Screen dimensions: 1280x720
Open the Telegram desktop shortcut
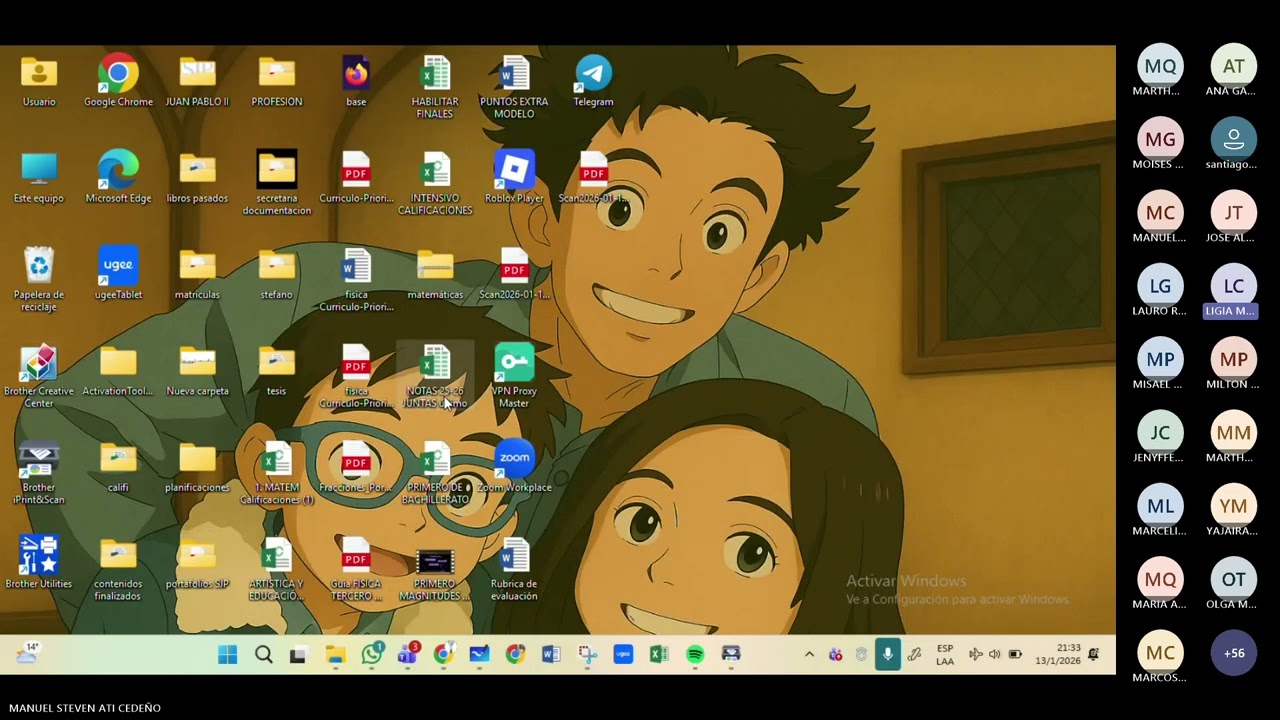click(593, 81)
